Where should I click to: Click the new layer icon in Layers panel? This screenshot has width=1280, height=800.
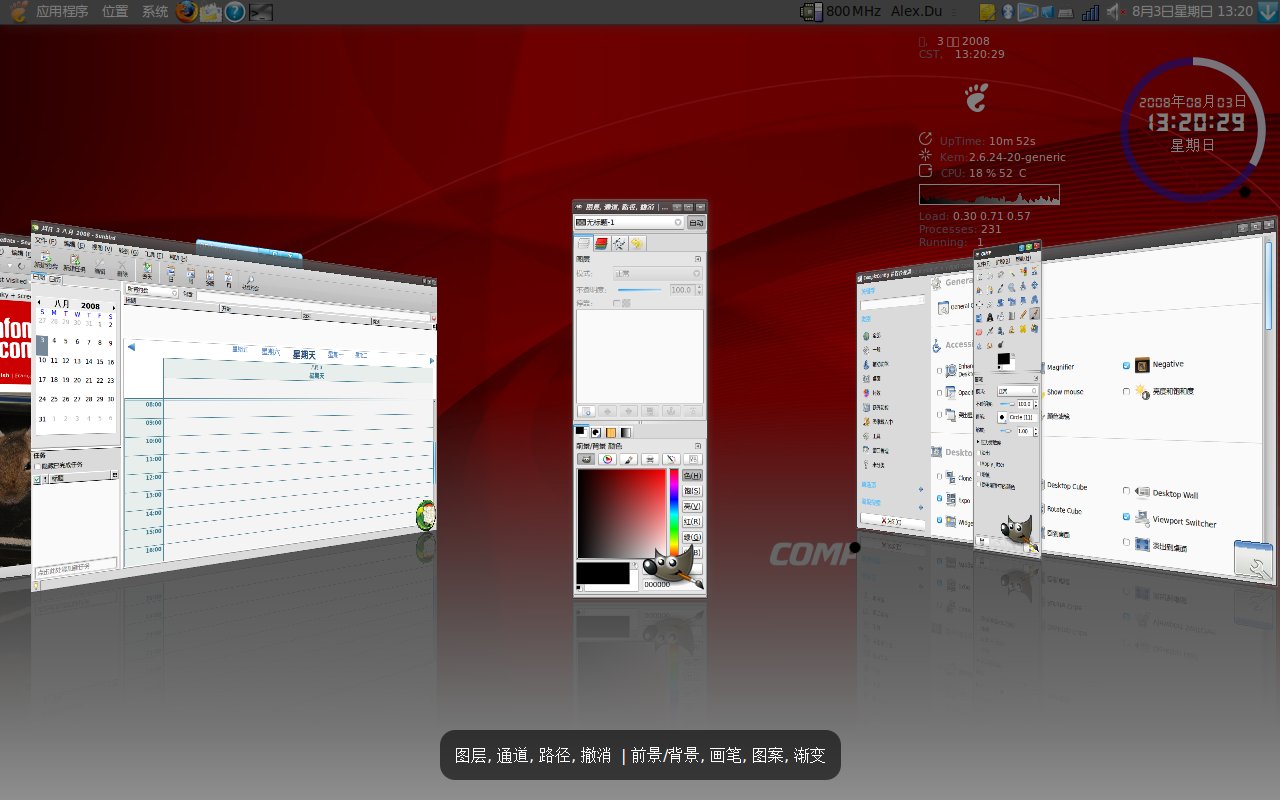pos(586,411)
